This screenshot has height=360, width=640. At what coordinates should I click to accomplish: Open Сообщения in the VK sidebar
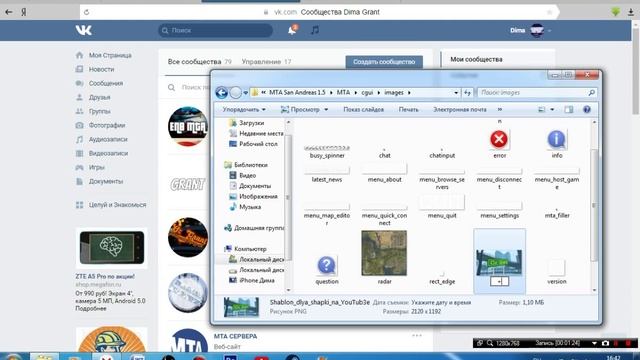pyautogui.click(x=106, y=83)
